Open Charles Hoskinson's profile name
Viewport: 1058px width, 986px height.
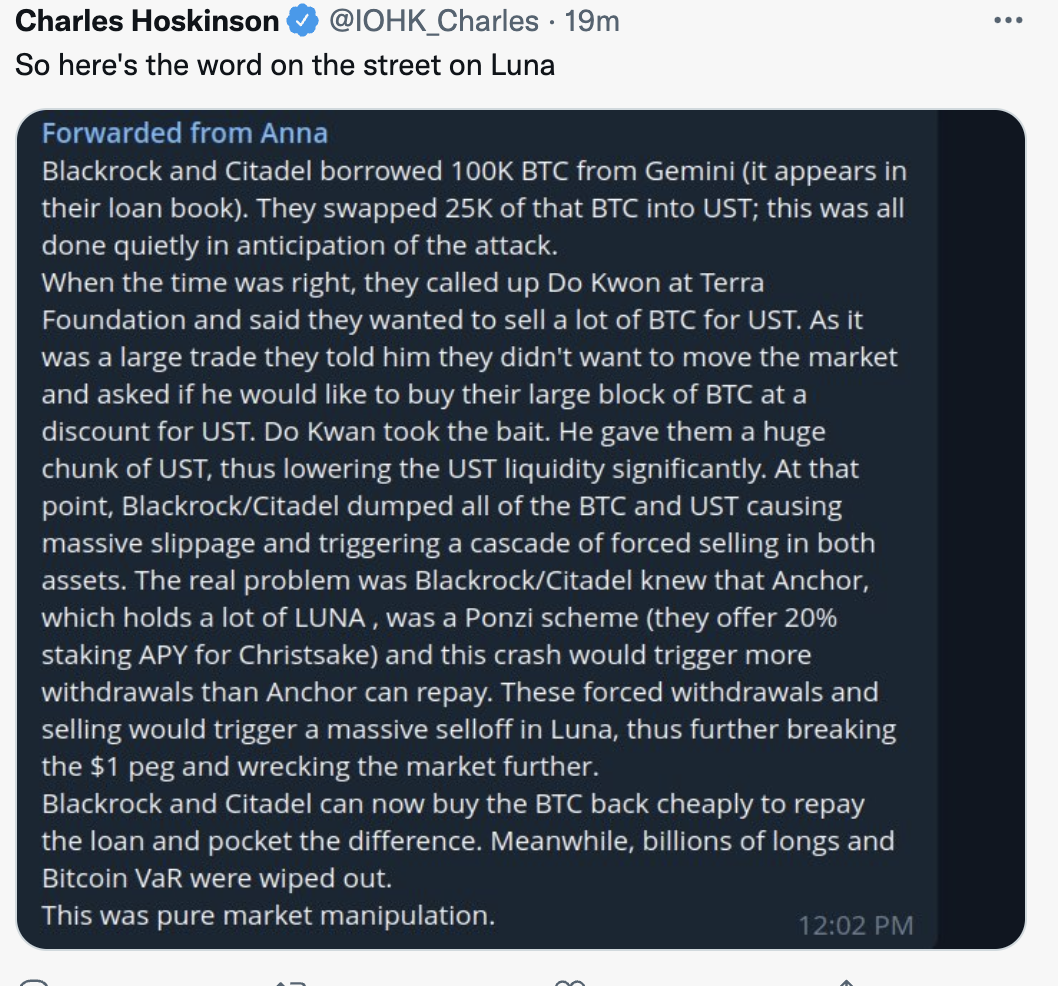click(x=147, y=21)
